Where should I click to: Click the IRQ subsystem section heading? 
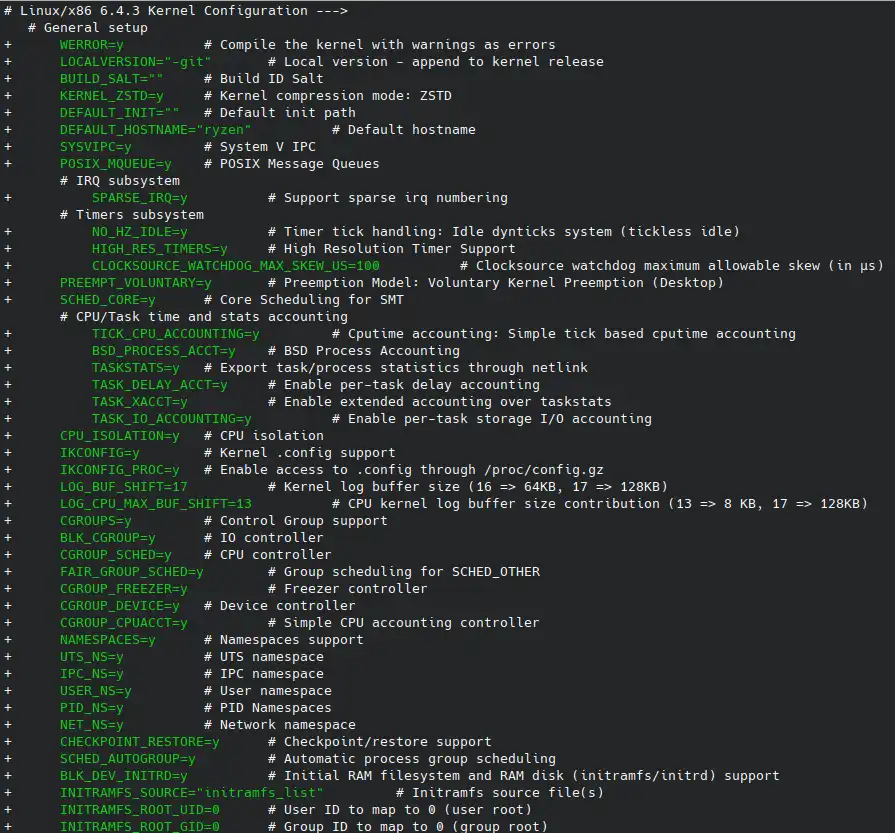127,181
